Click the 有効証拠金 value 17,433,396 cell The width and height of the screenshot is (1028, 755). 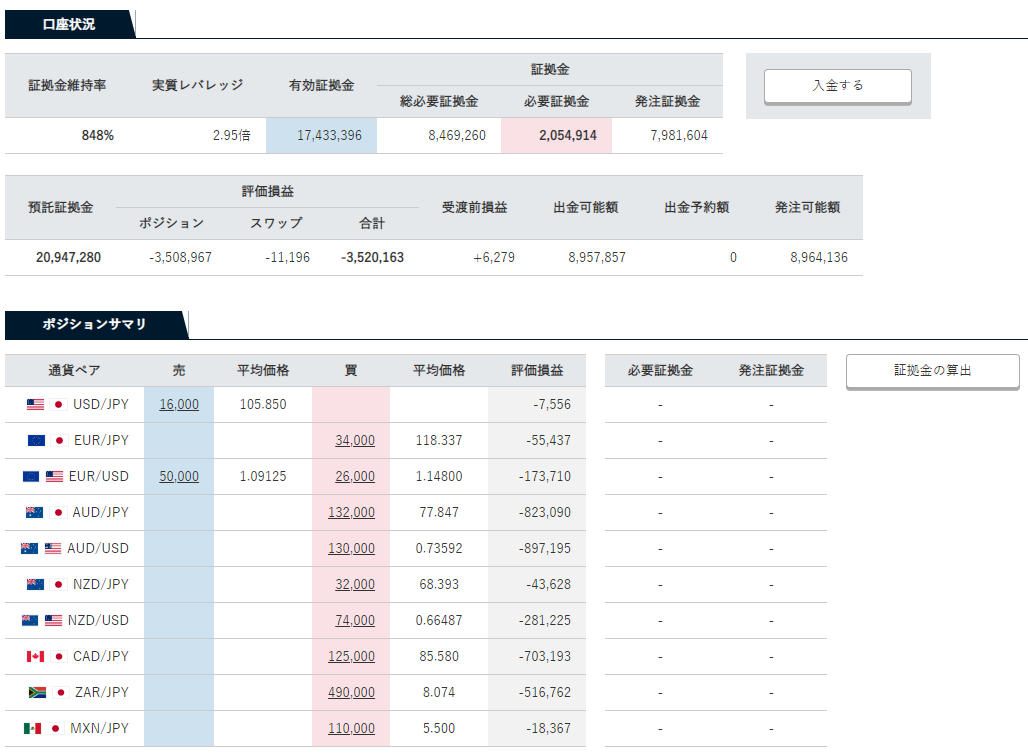321,136
